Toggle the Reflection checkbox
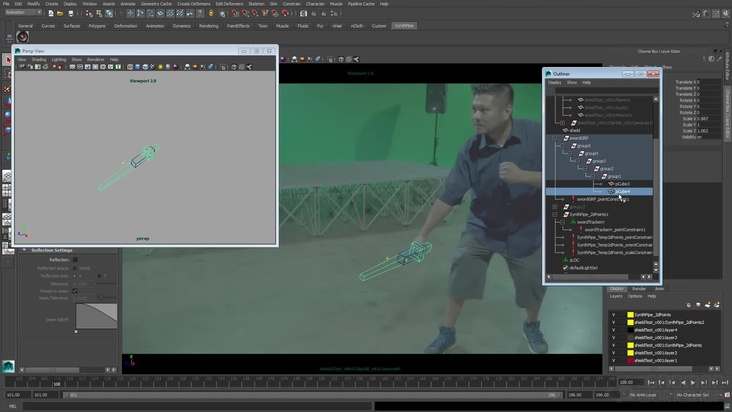Viewport: 732px width, 412px height. (x=75, y=260)
